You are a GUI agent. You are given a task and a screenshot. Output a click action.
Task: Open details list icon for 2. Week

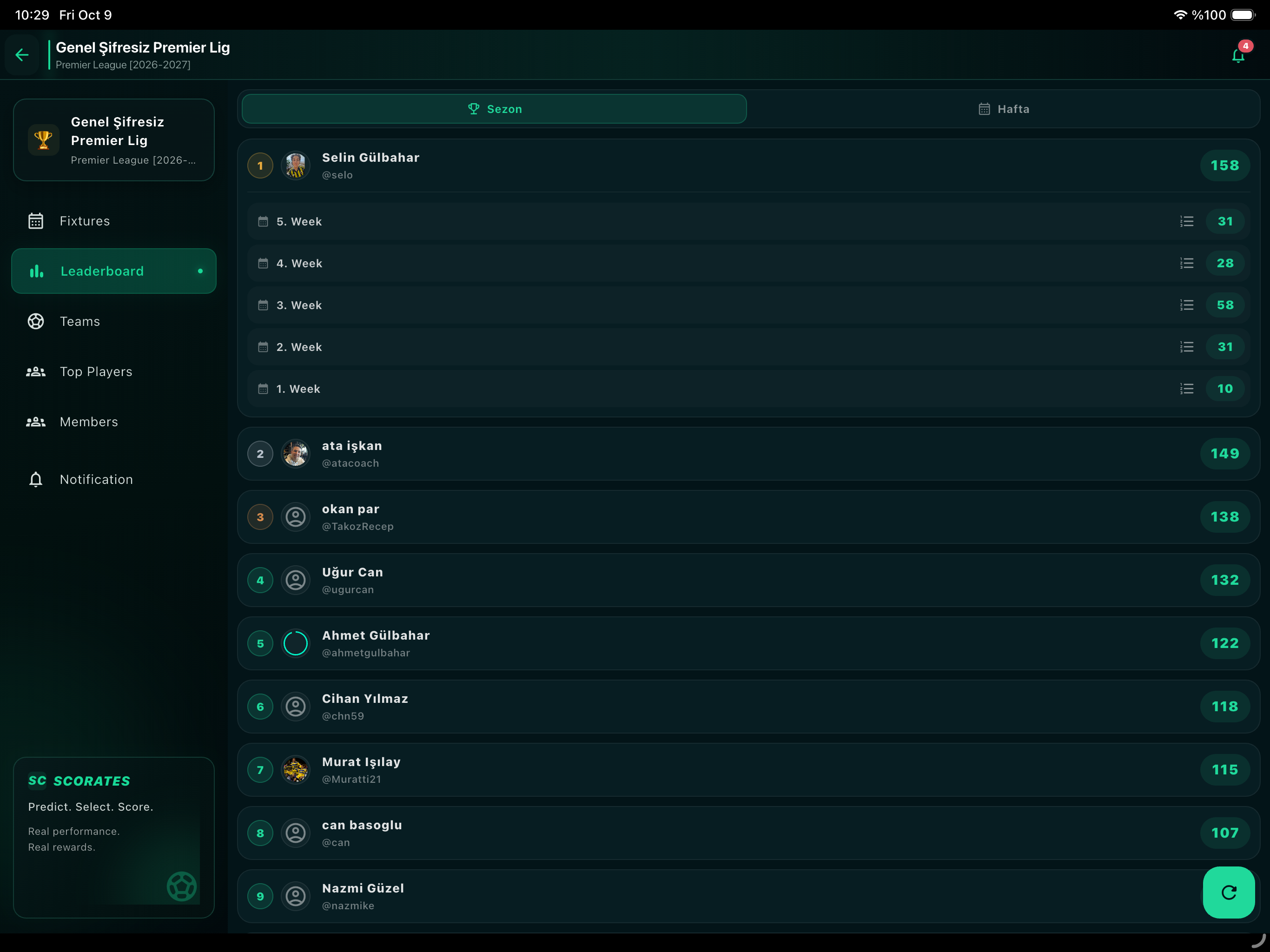[x=1186, y=347]
